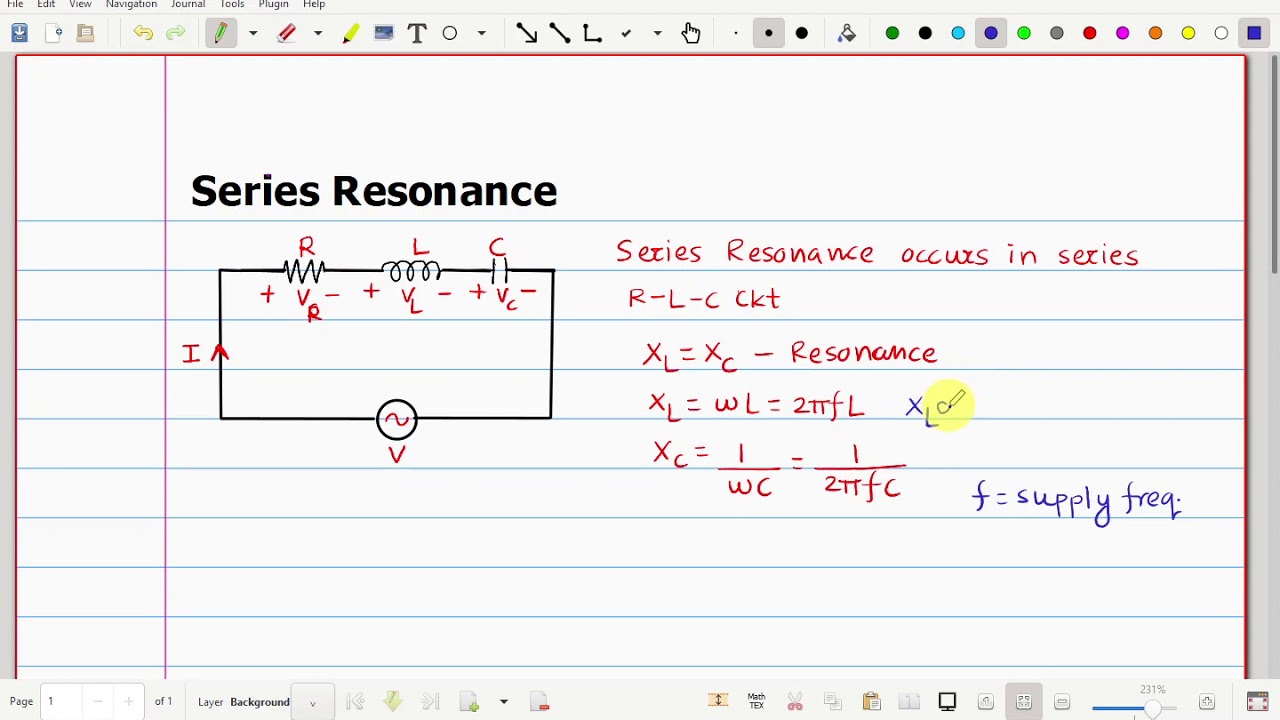1280x720 pixels.
Task: Click the green down arrow next page
Action: coord(393,702)
